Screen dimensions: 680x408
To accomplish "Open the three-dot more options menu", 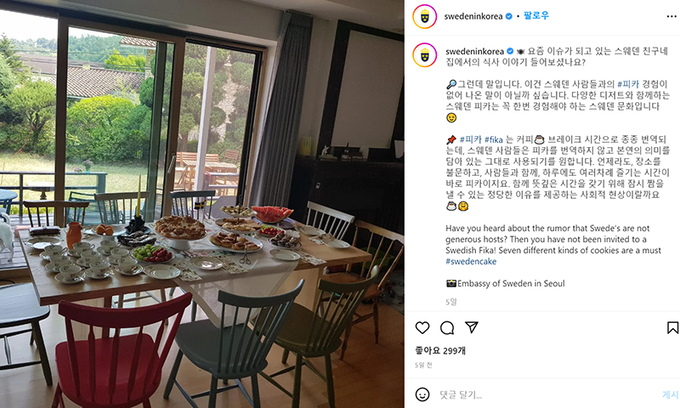I will pyautogui.click(x=671, y=16).
